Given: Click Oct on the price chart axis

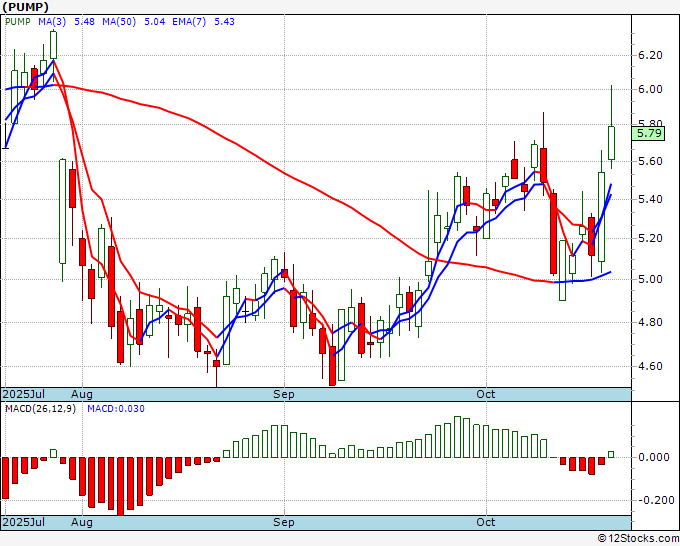Looking at the screenshot, I should 486,394.
